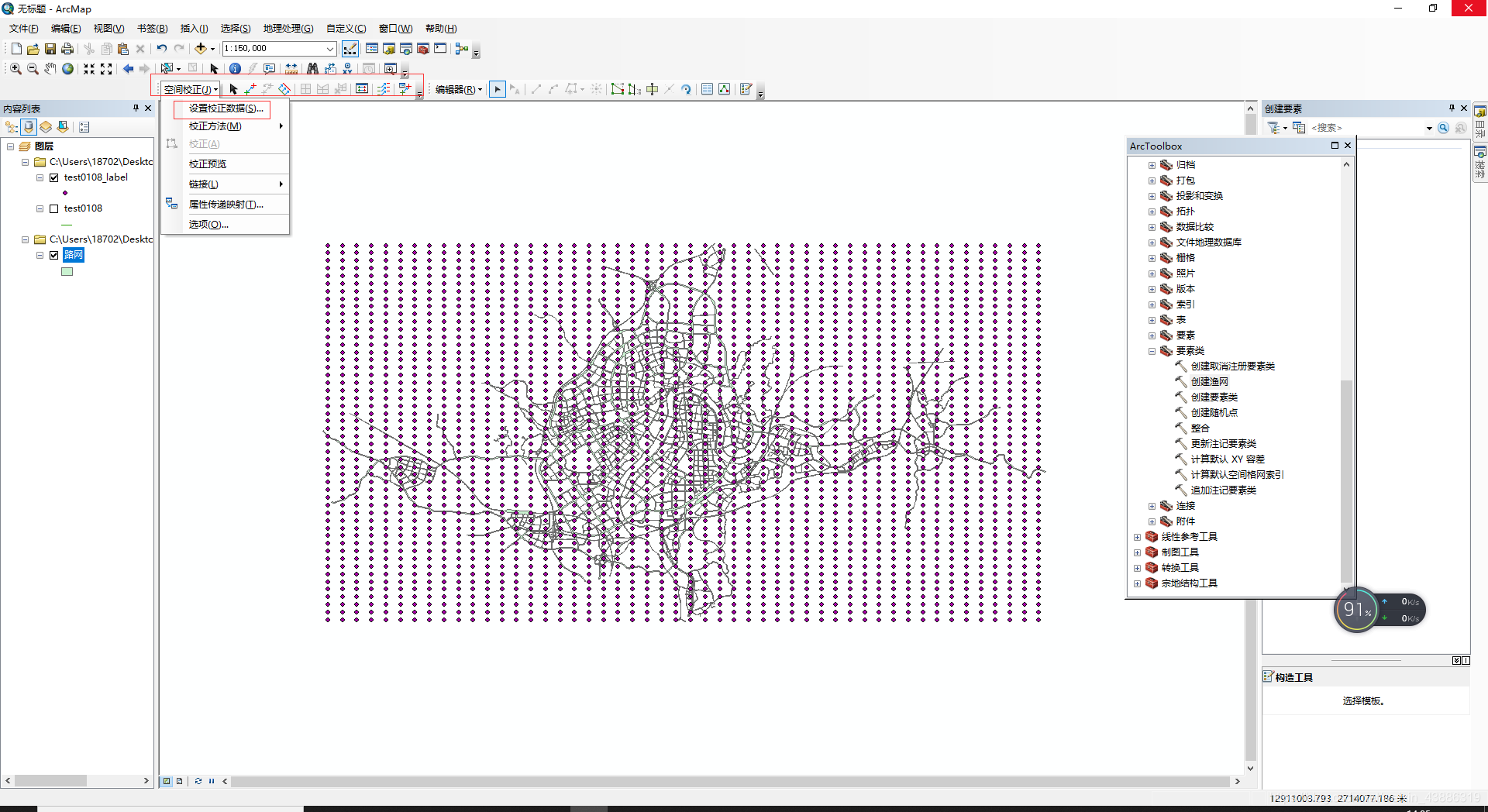Select the Edit Tool arrow on Editor toolbar
This screenshot has height=812, width=1488.
click(498, 89)
